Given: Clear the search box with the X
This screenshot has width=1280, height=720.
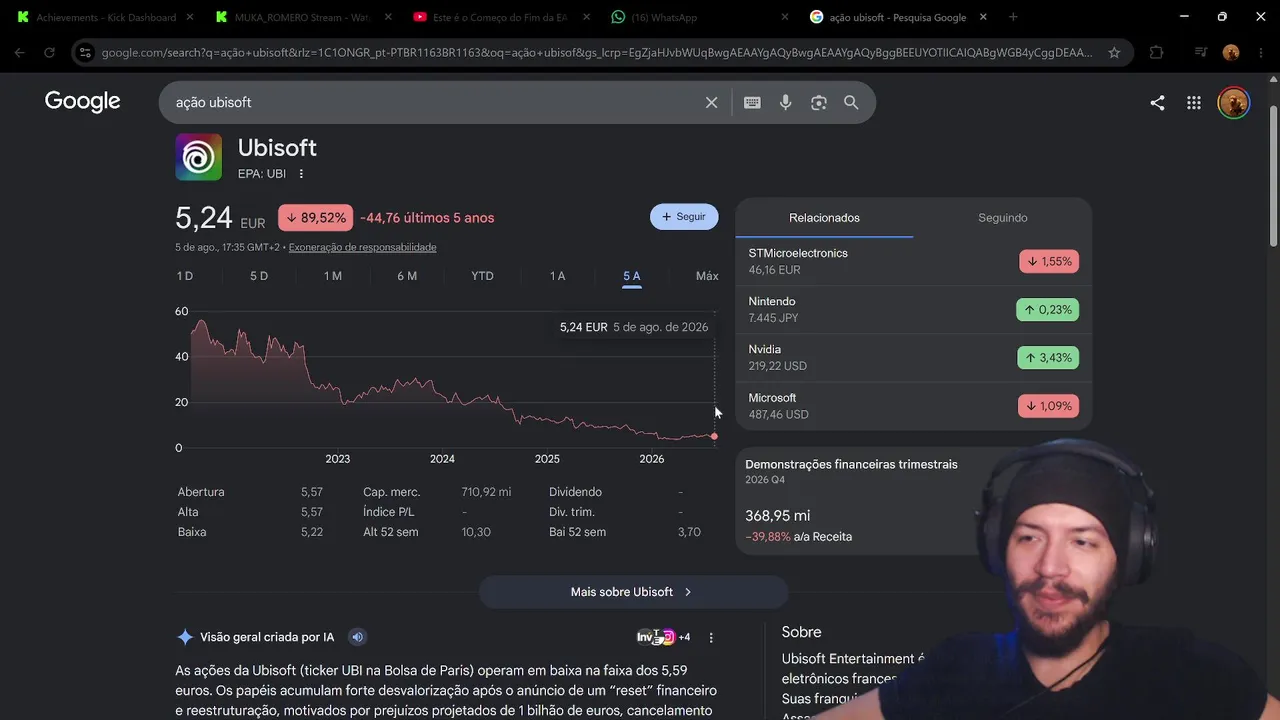Looking at the screenshot, I should point(712,102).
